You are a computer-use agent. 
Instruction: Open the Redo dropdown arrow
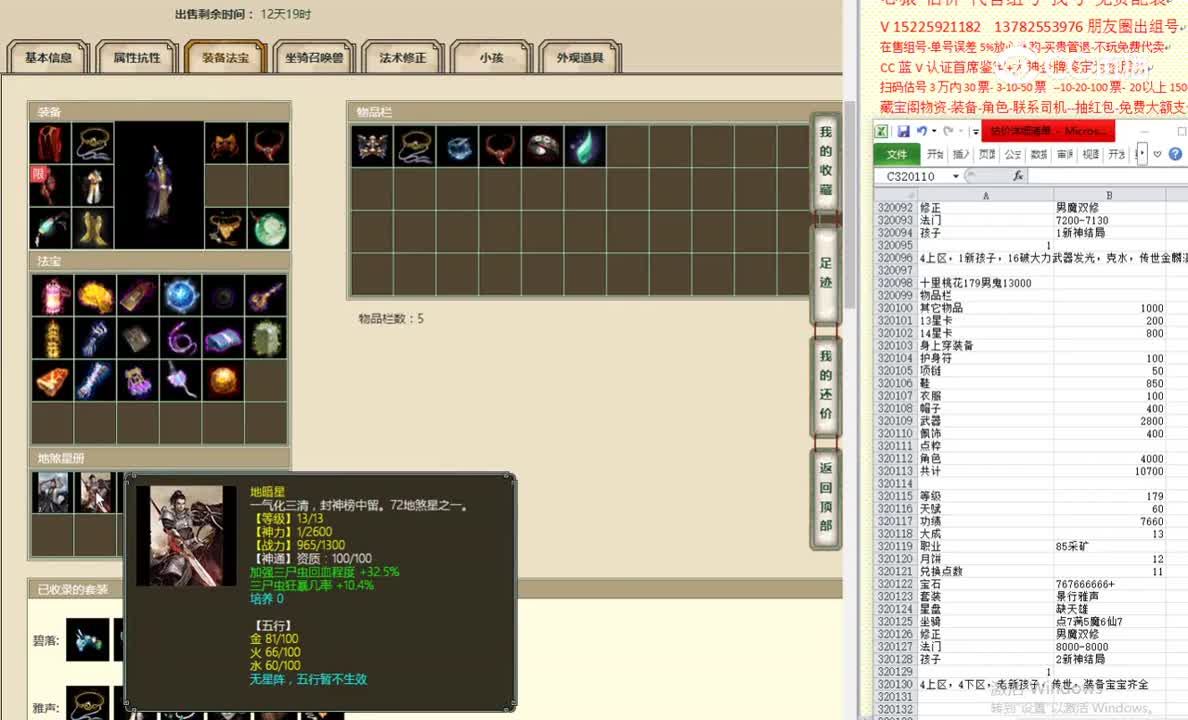click(959, 131)
